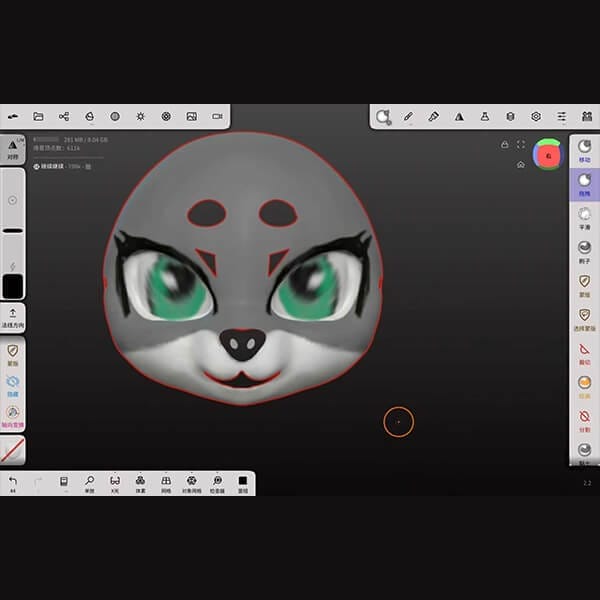Open the Files folder menu

(38, 116)
